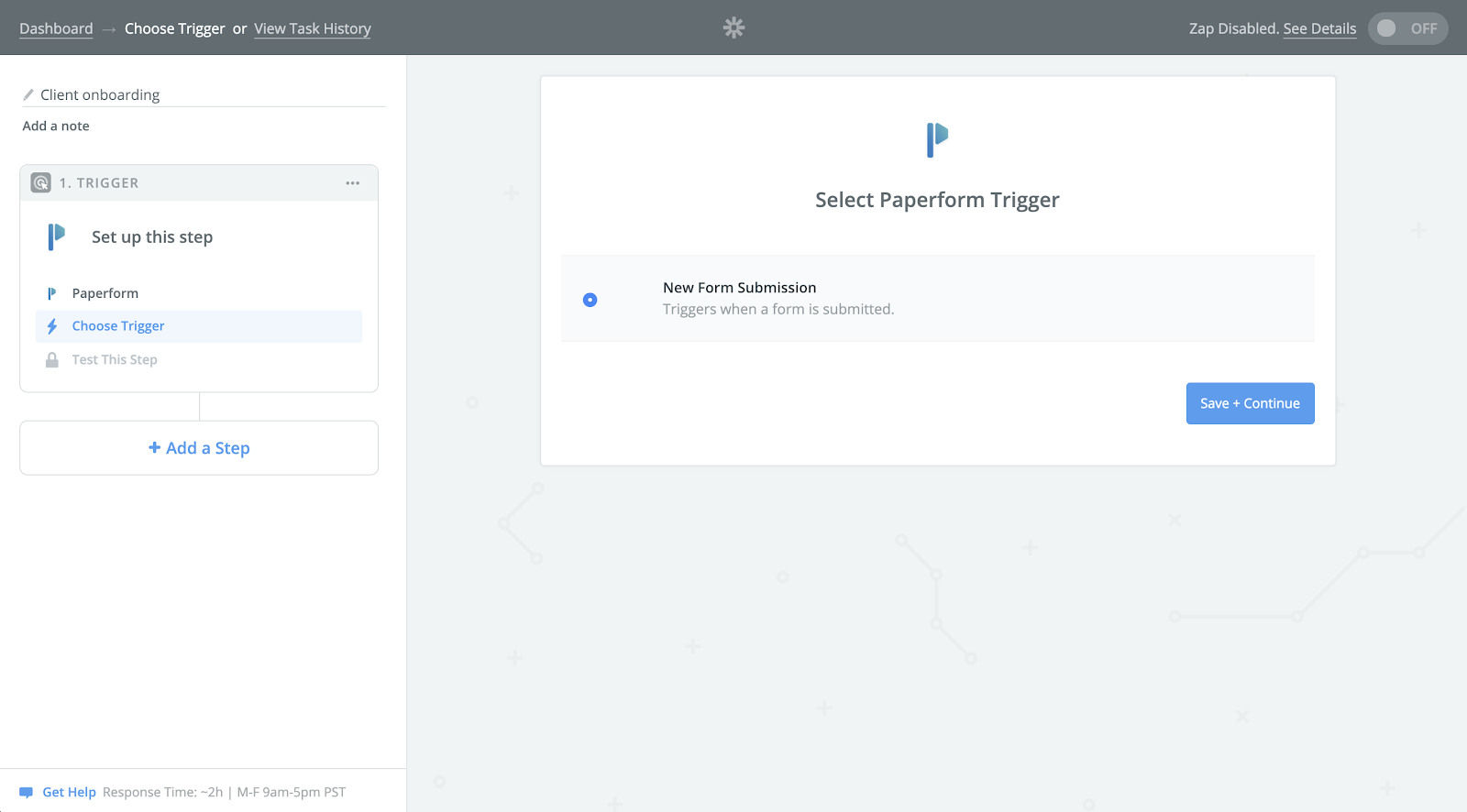Click the New Form Submission title
The height and width of the screenshot is (812, 1467).
point(739,288)
